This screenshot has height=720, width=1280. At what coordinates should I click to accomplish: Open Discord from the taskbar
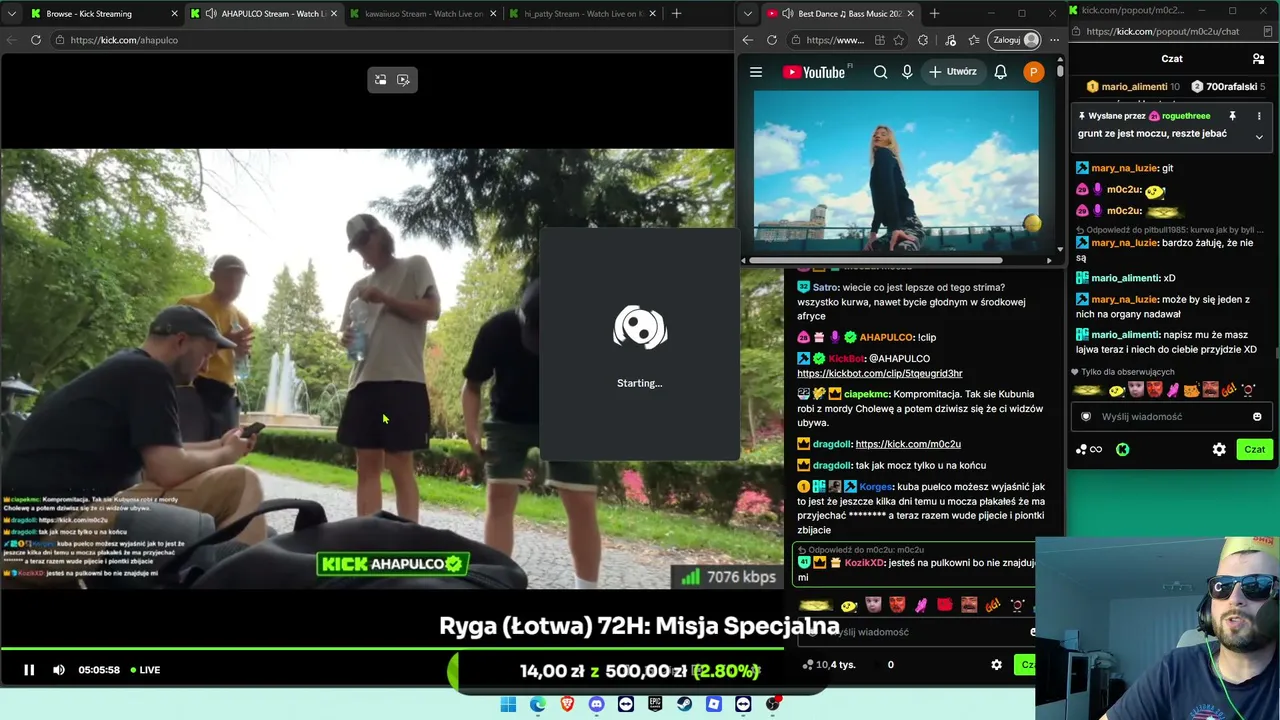point(597,705)
